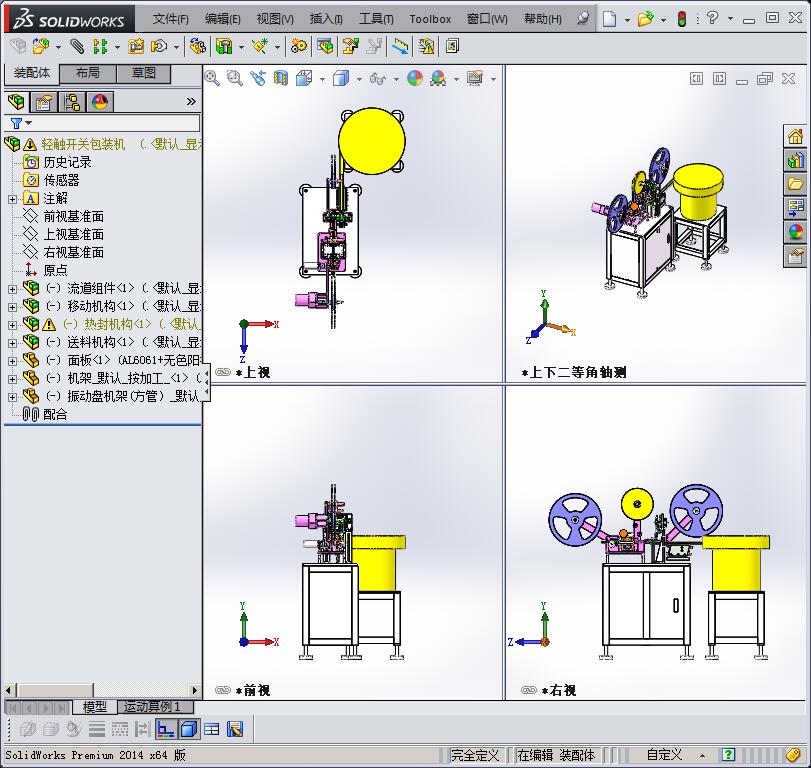The width and height of the screenshot is (811, 768).
Task: Open the Display Style dropdown arrow
Action: 359,80
